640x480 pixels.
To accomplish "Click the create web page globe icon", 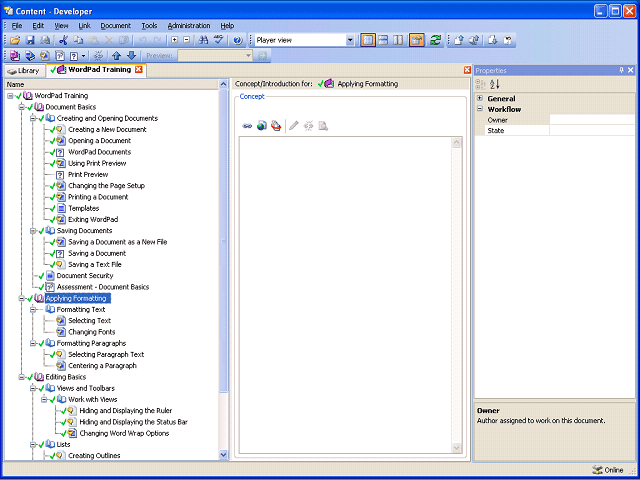I will 262,126.
